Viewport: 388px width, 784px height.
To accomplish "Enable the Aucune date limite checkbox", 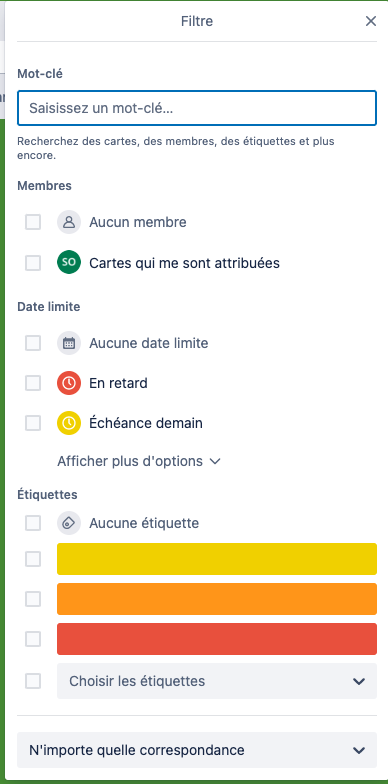I will pyautogui.click(x=33, y=343).
